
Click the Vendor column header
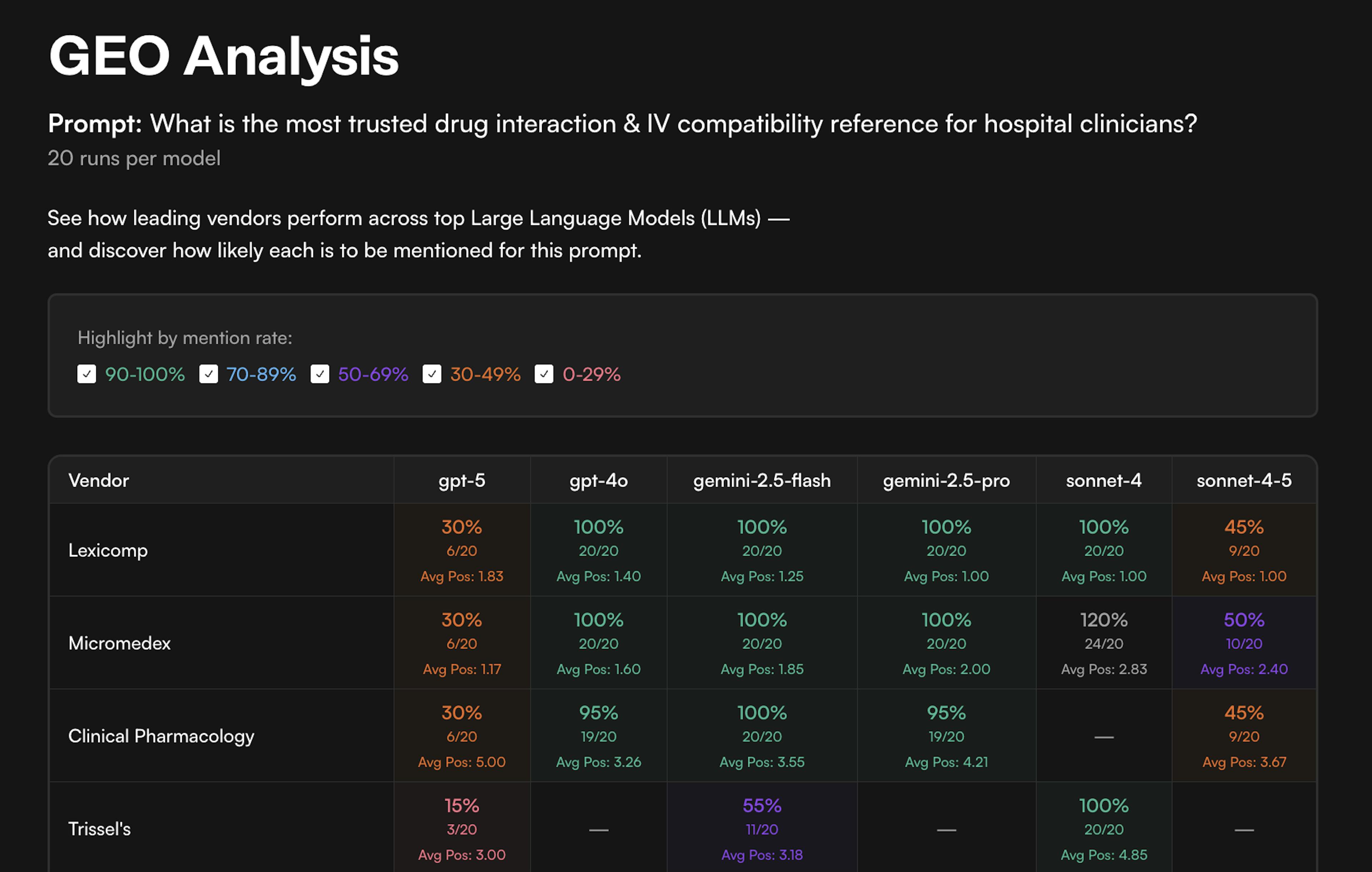tap(99, 480)
